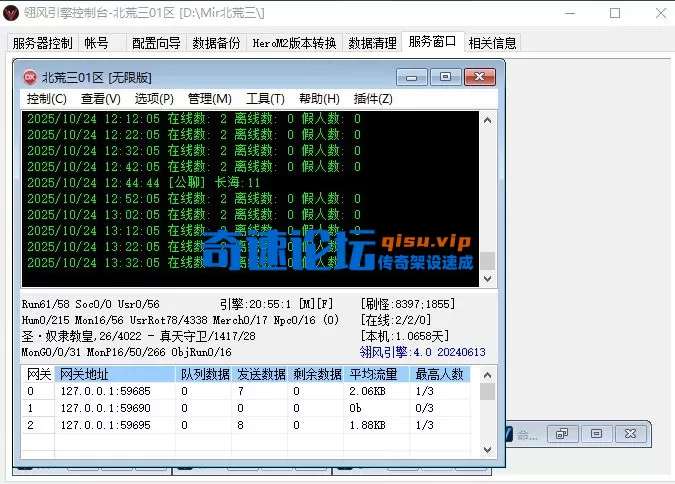Click the 最高人数 column header

[x=440, y=374]
